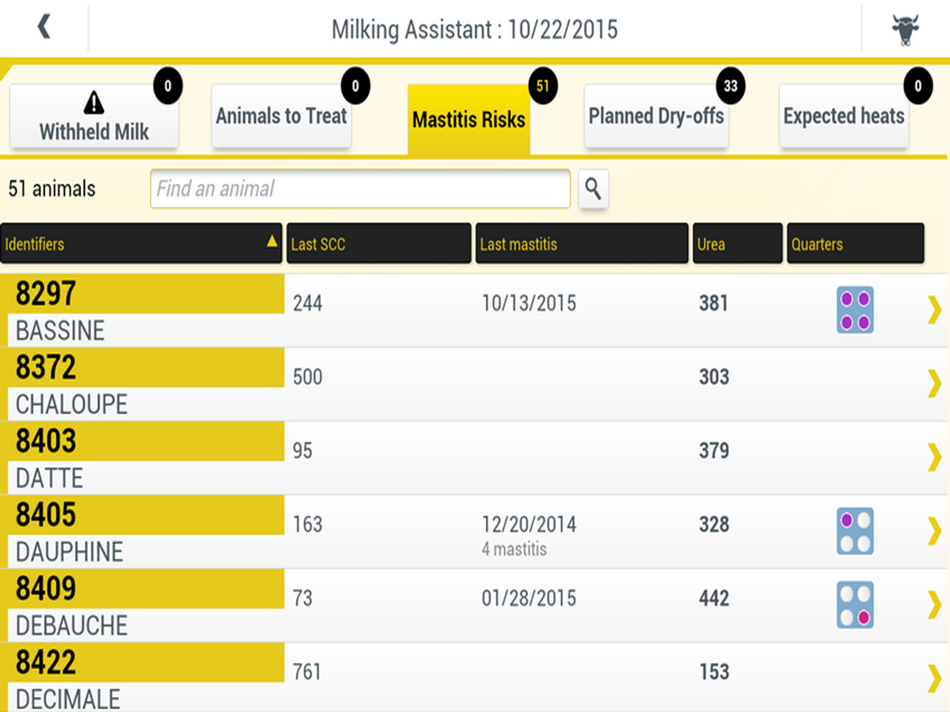Click the warning triangle on Withheld Milk
Viewport: 950px width, 712px height.
94,102
